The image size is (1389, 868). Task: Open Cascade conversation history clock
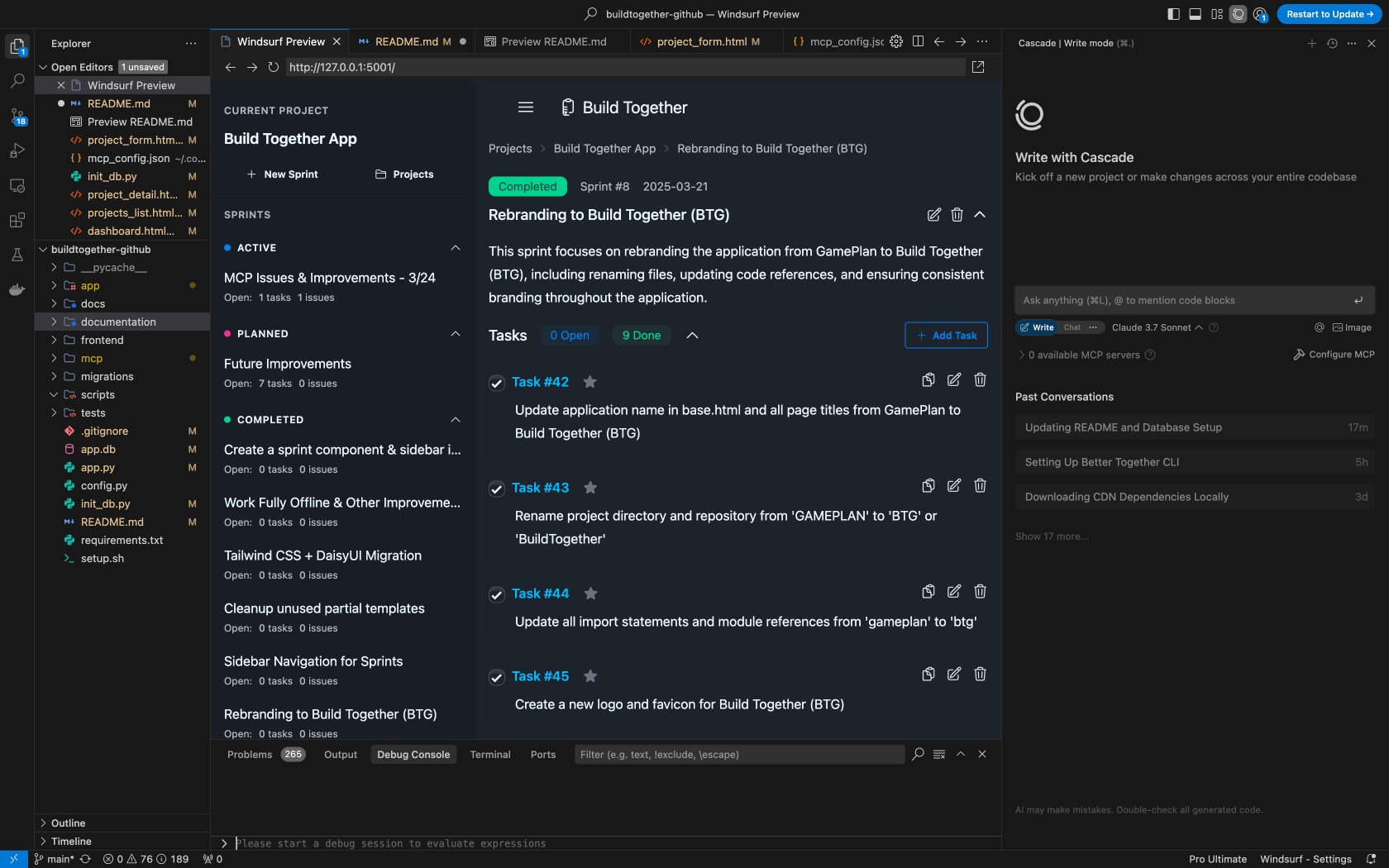tap(1332, 43)
